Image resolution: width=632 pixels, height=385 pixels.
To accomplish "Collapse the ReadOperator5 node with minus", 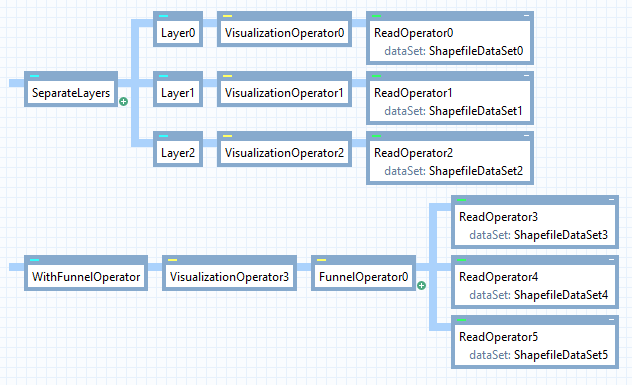I will tap(611, 319).
